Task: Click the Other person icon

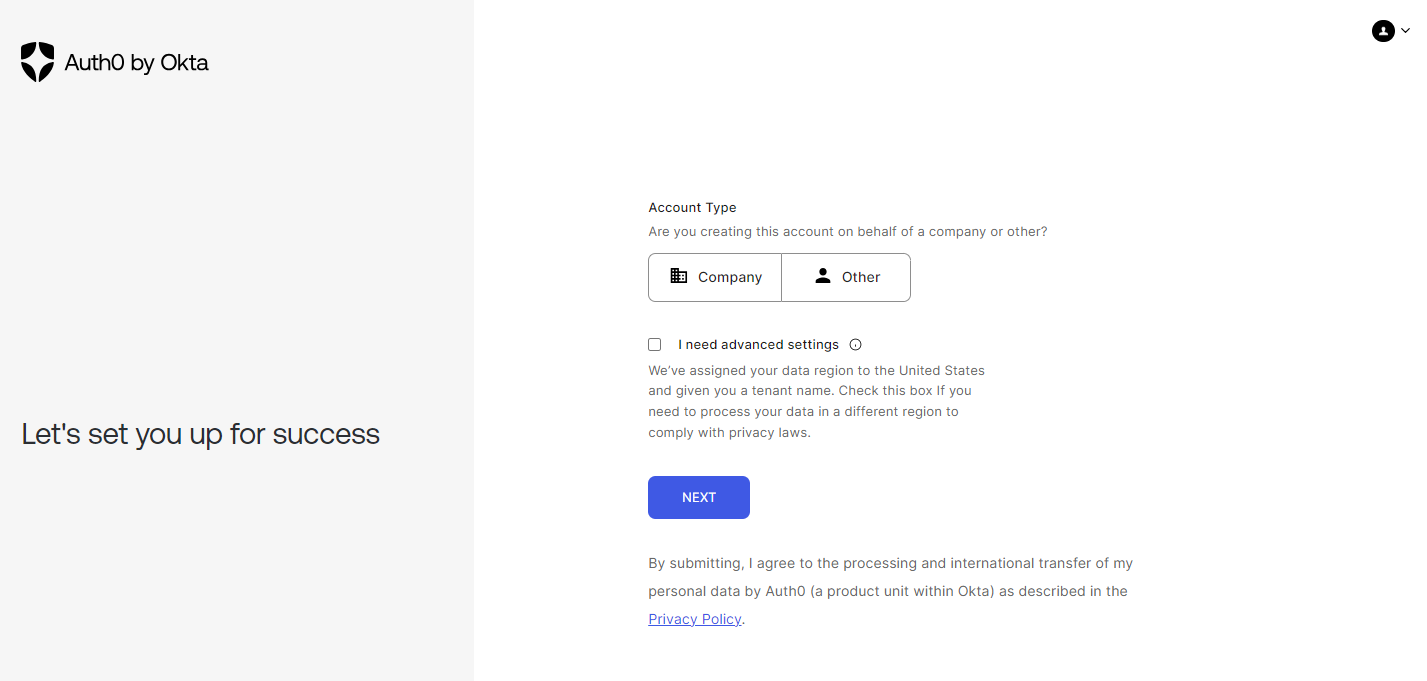Action: coord(823,276)
